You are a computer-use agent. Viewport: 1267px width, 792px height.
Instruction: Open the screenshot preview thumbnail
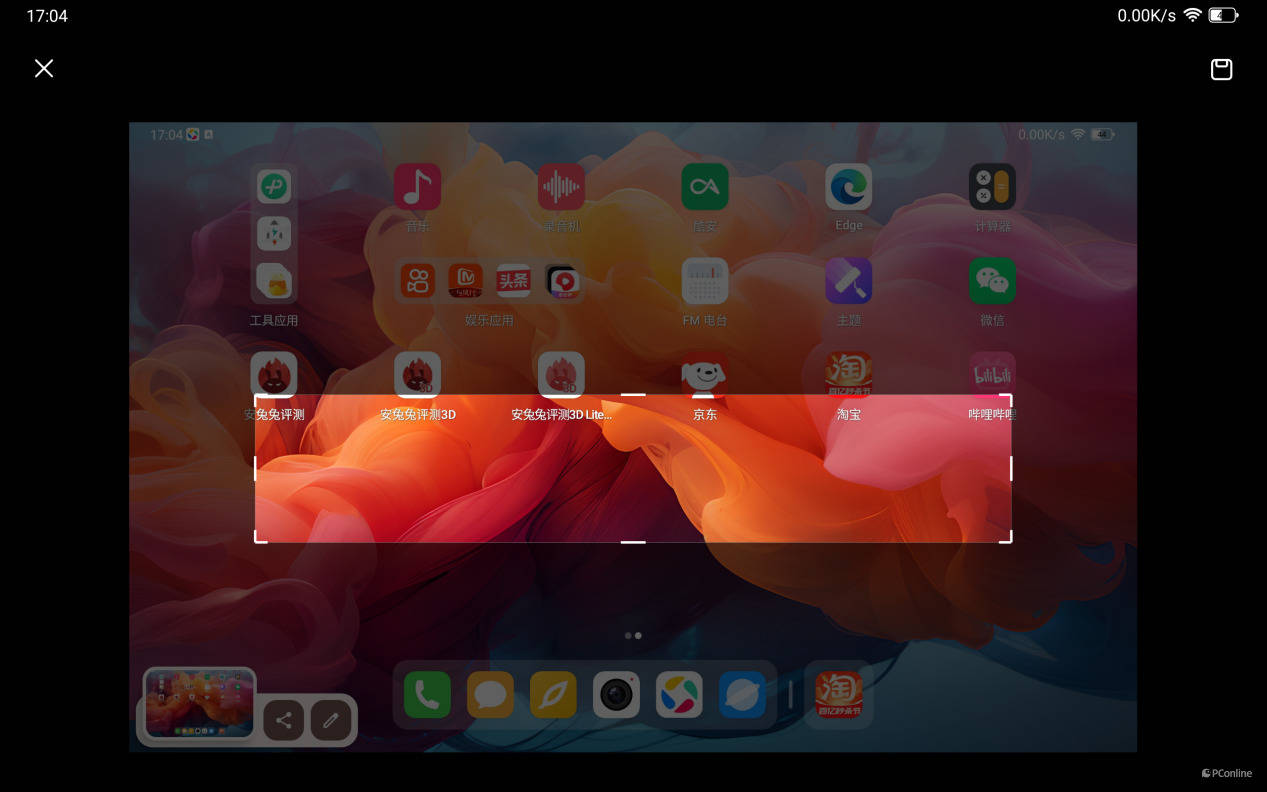click(199, 704)
